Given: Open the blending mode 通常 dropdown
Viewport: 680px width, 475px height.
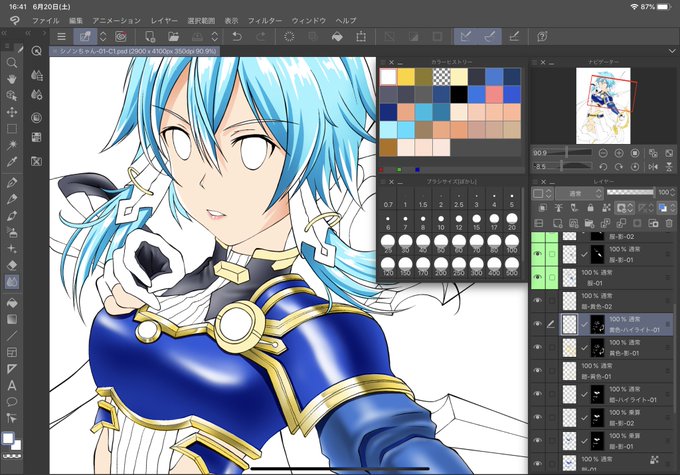Looking at the screenshot, I should 579,193.
